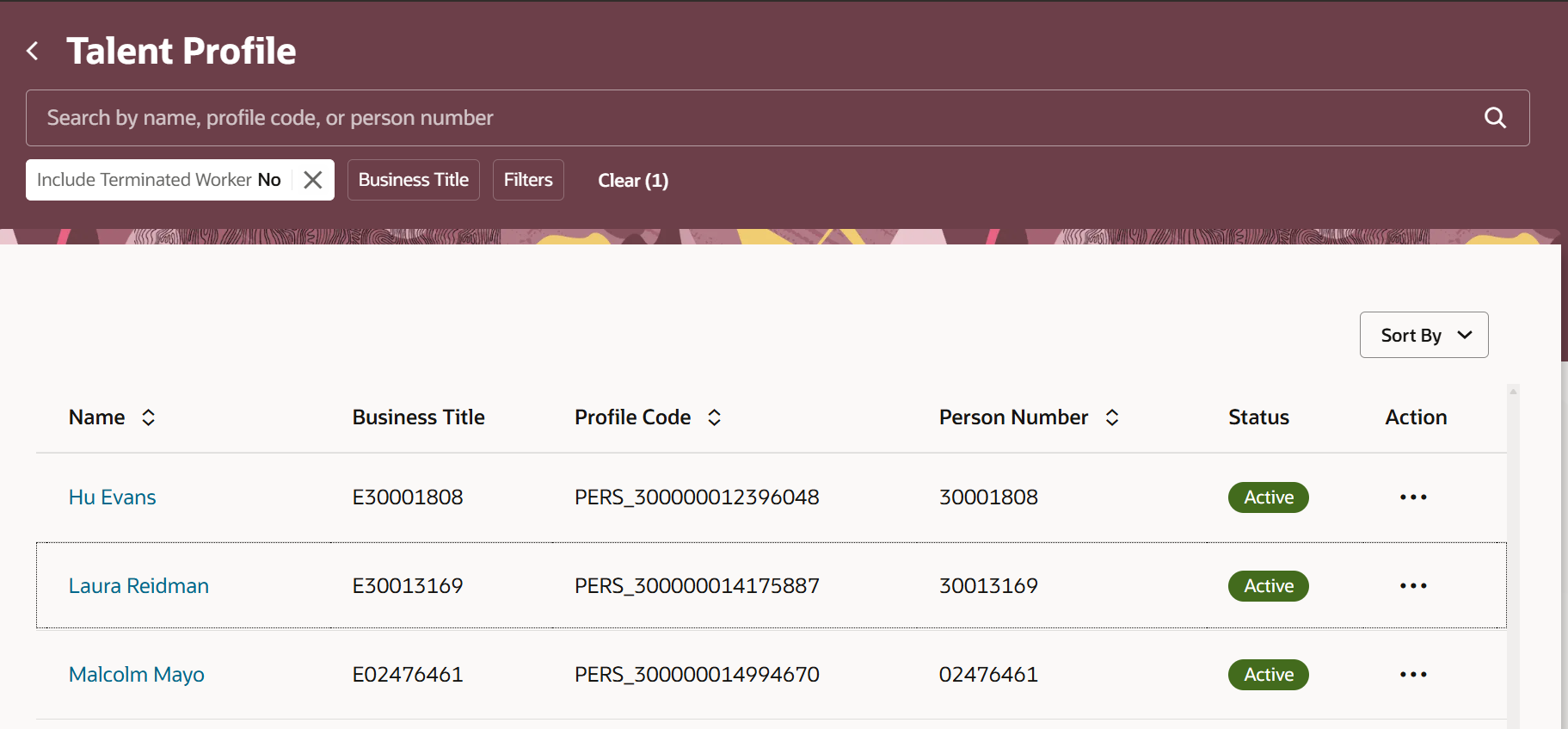Click business title E30001808
This screenshot has width=1568, height=729.
tap(408, 497)
